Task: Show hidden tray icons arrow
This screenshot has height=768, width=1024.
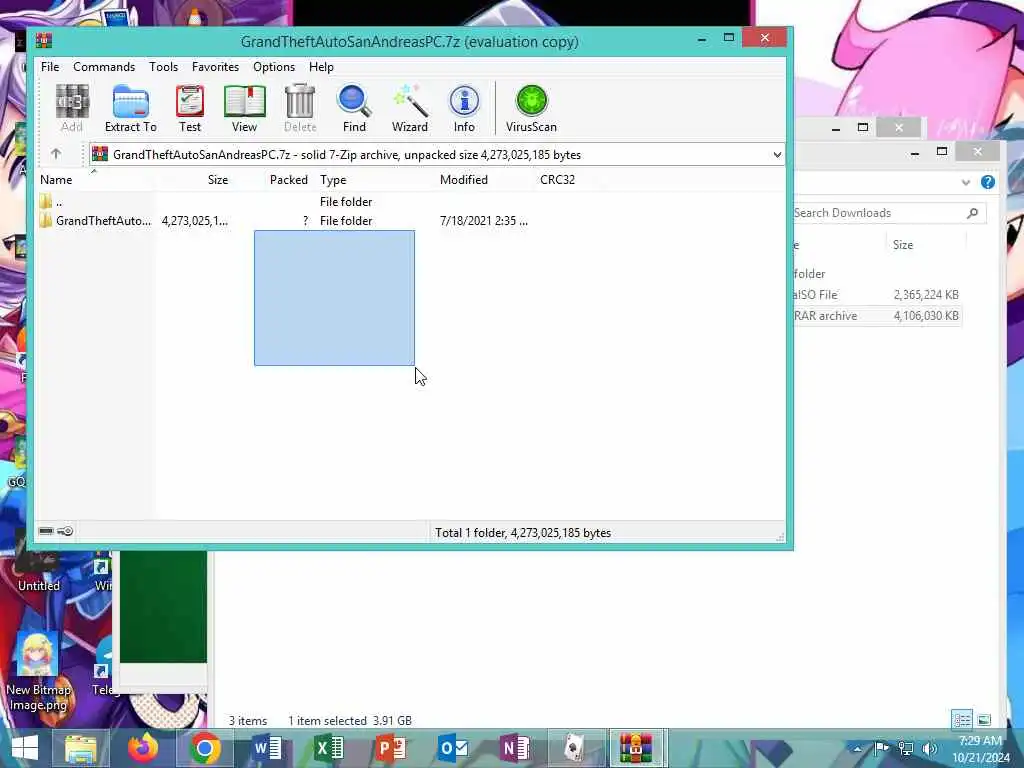Action: pyautogui.click(x=857, y=748)
